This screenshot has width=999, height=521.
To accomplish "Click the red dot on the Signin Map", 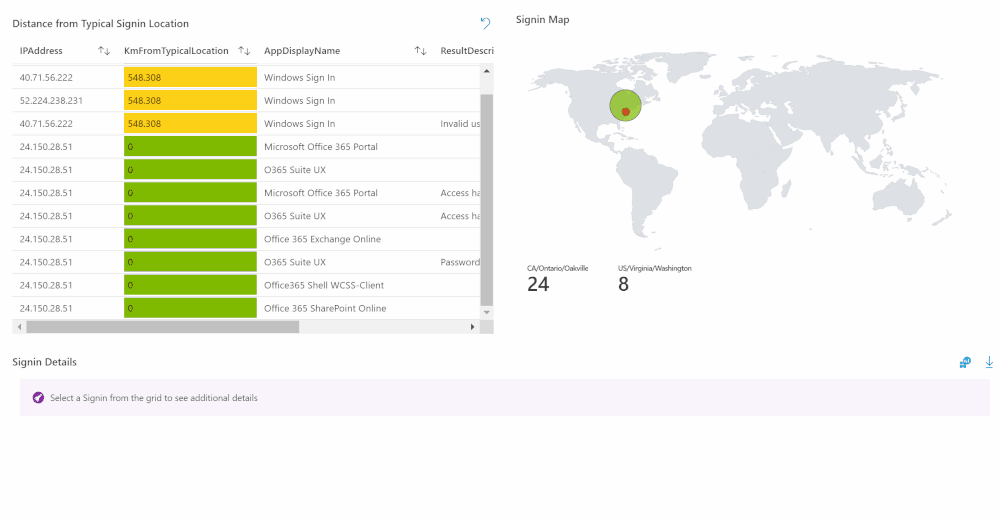I will tap(626, 112).
